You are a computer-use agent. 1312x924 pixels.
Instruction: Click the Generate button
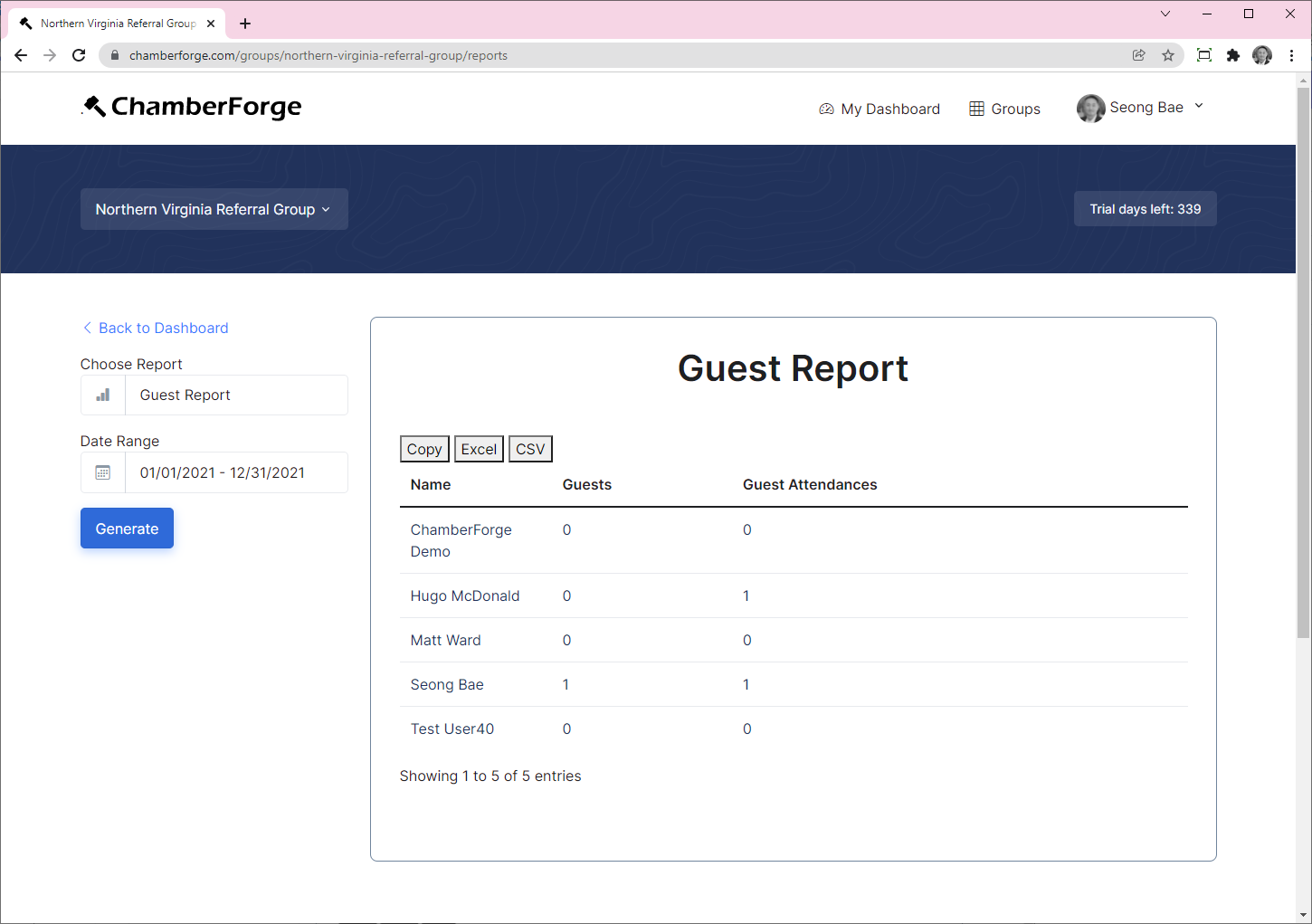[x=127, y=528]
